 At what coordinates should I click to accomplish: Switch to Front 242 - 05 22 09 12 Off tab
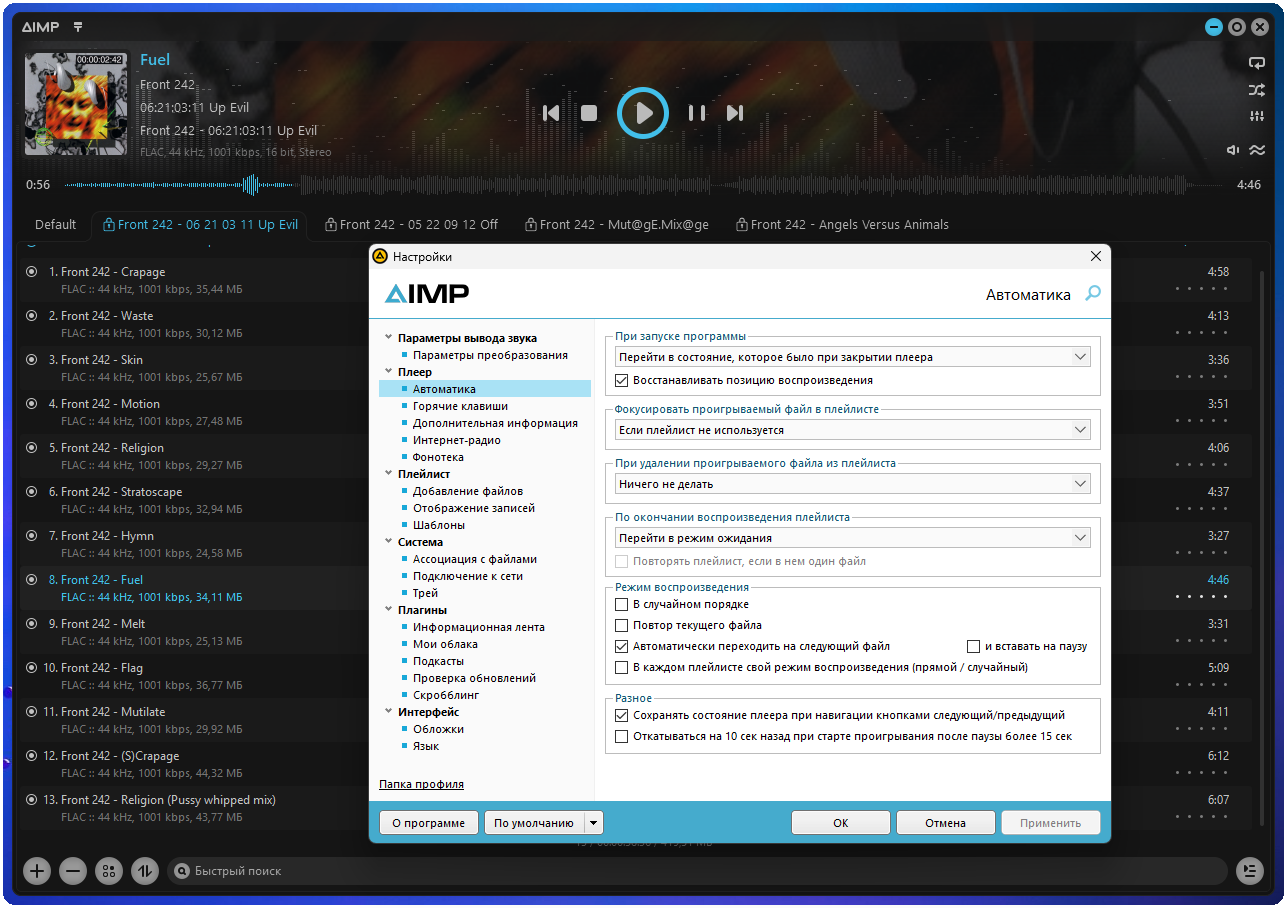click(411, 225)
